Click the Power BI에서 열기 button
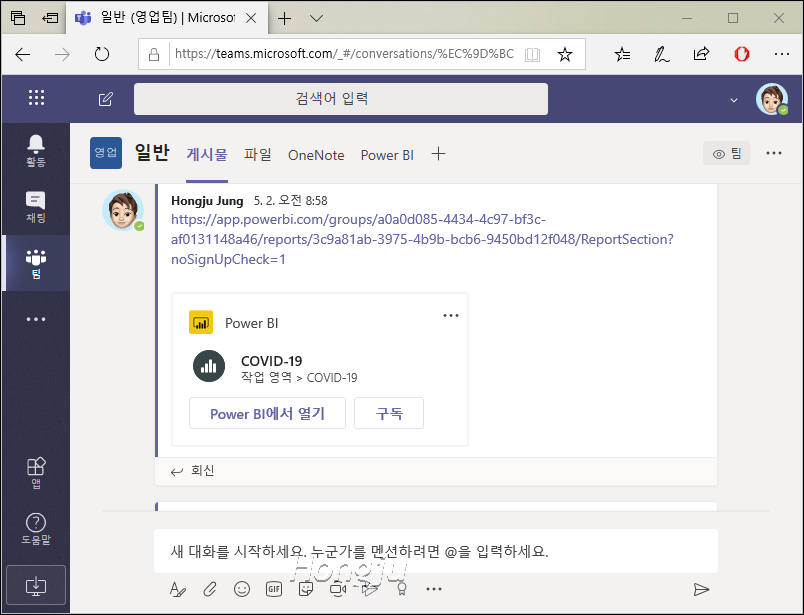 point(267,413)
